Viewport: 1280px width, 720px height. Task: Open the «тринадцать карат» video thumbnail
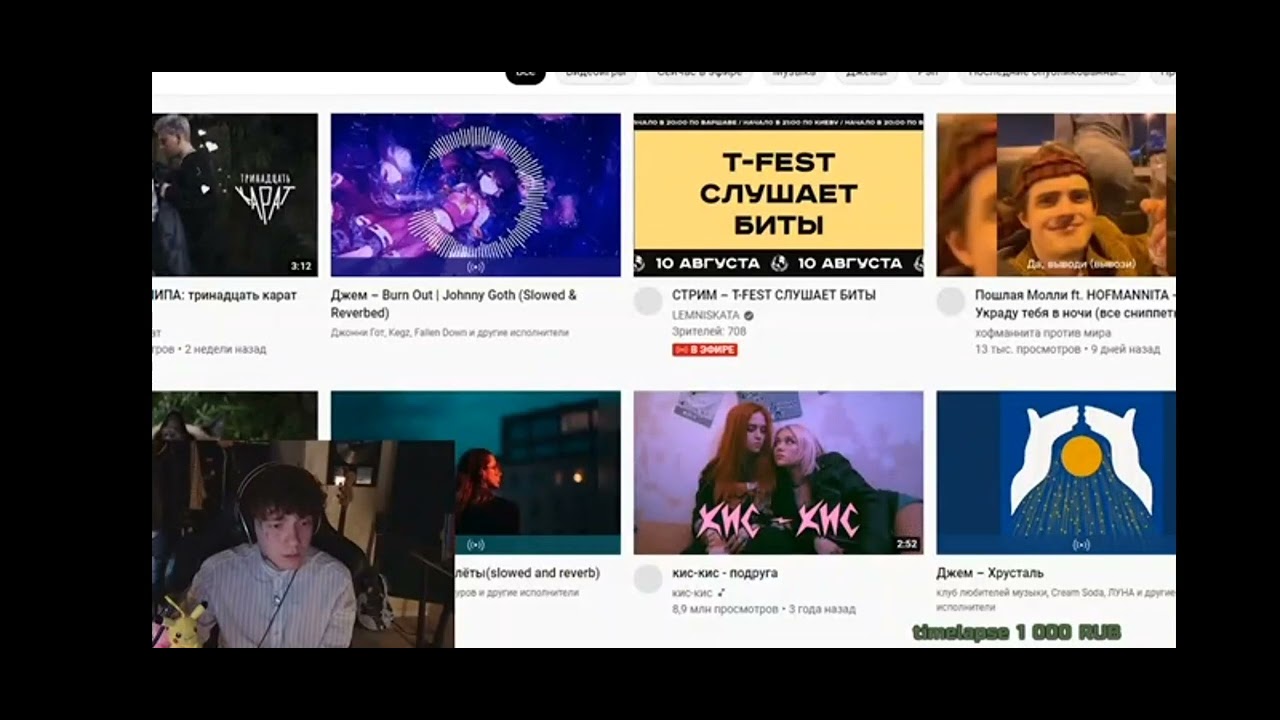pos(235,195)
